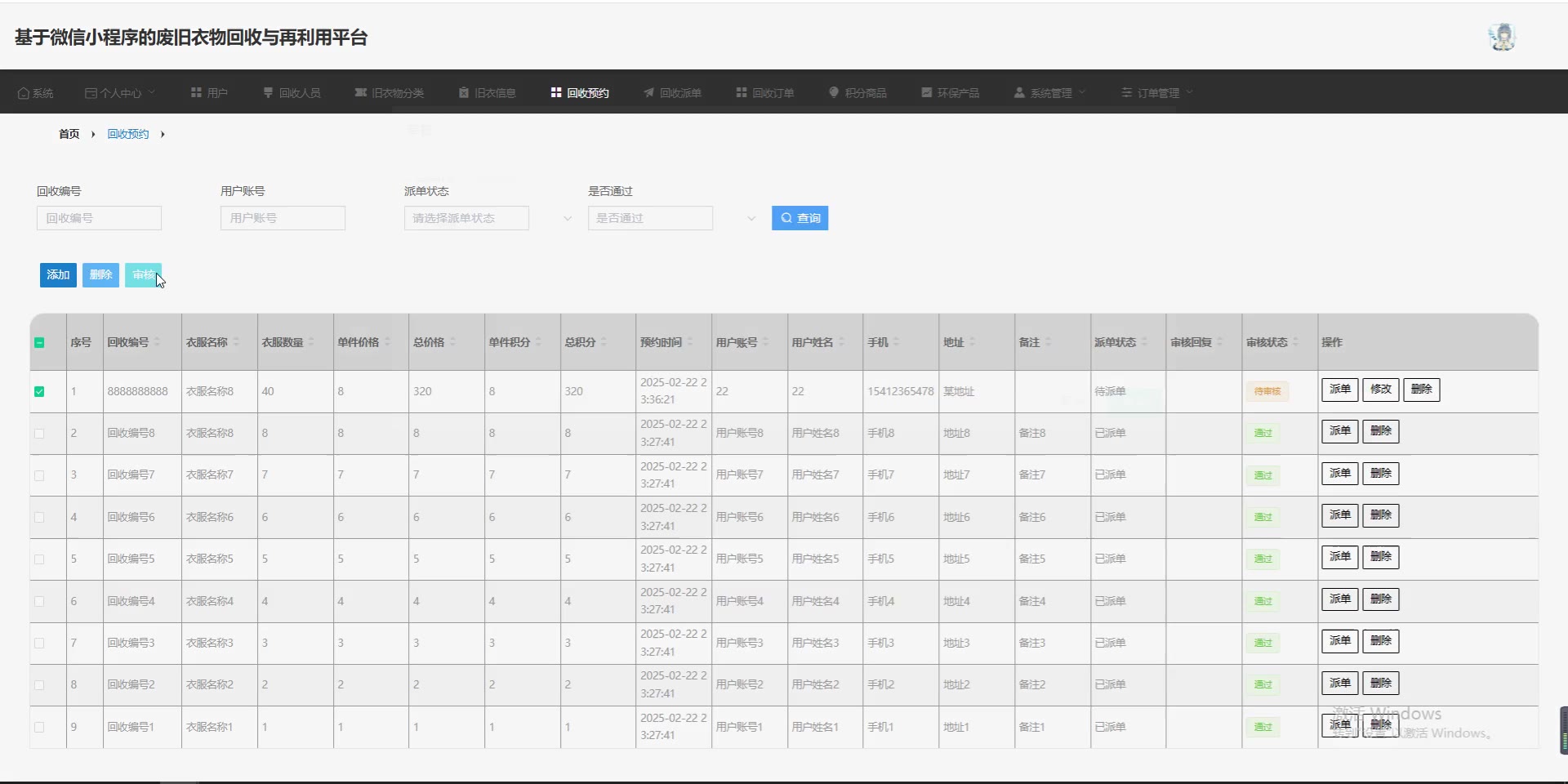Screen dimensions: 1568x784
Task: Open the 回收订单 grid navigation icon
Action: [742, 93]
